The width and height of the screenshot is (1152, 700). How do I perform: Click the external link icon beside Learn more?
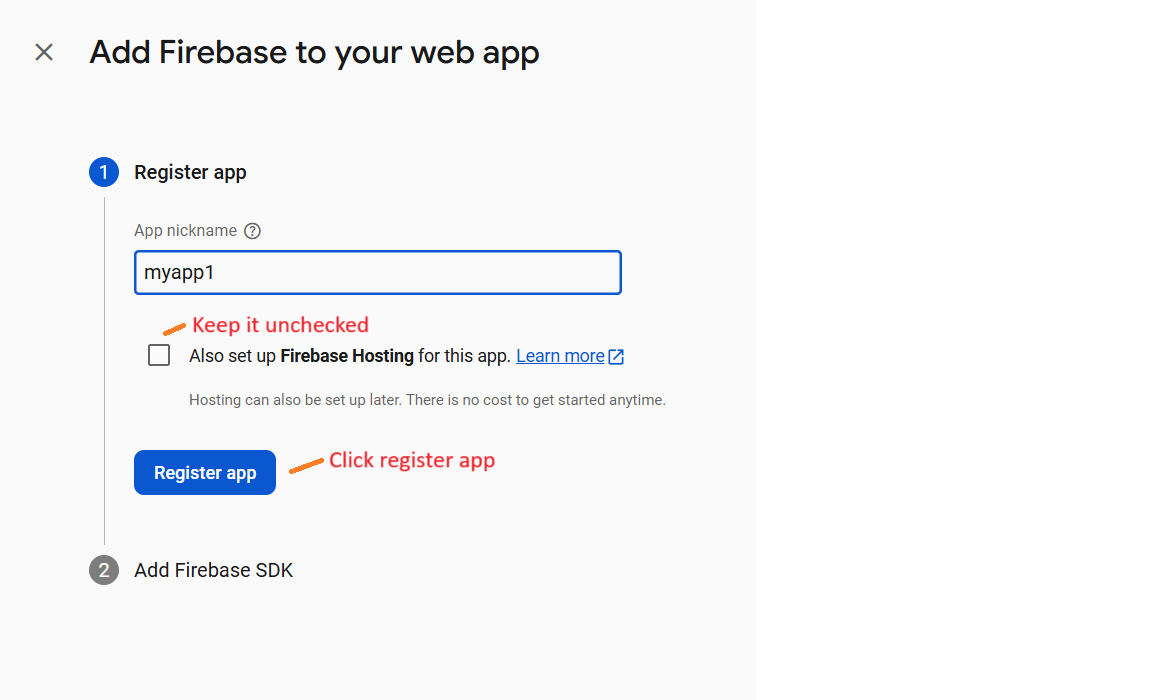coord(616,356)
